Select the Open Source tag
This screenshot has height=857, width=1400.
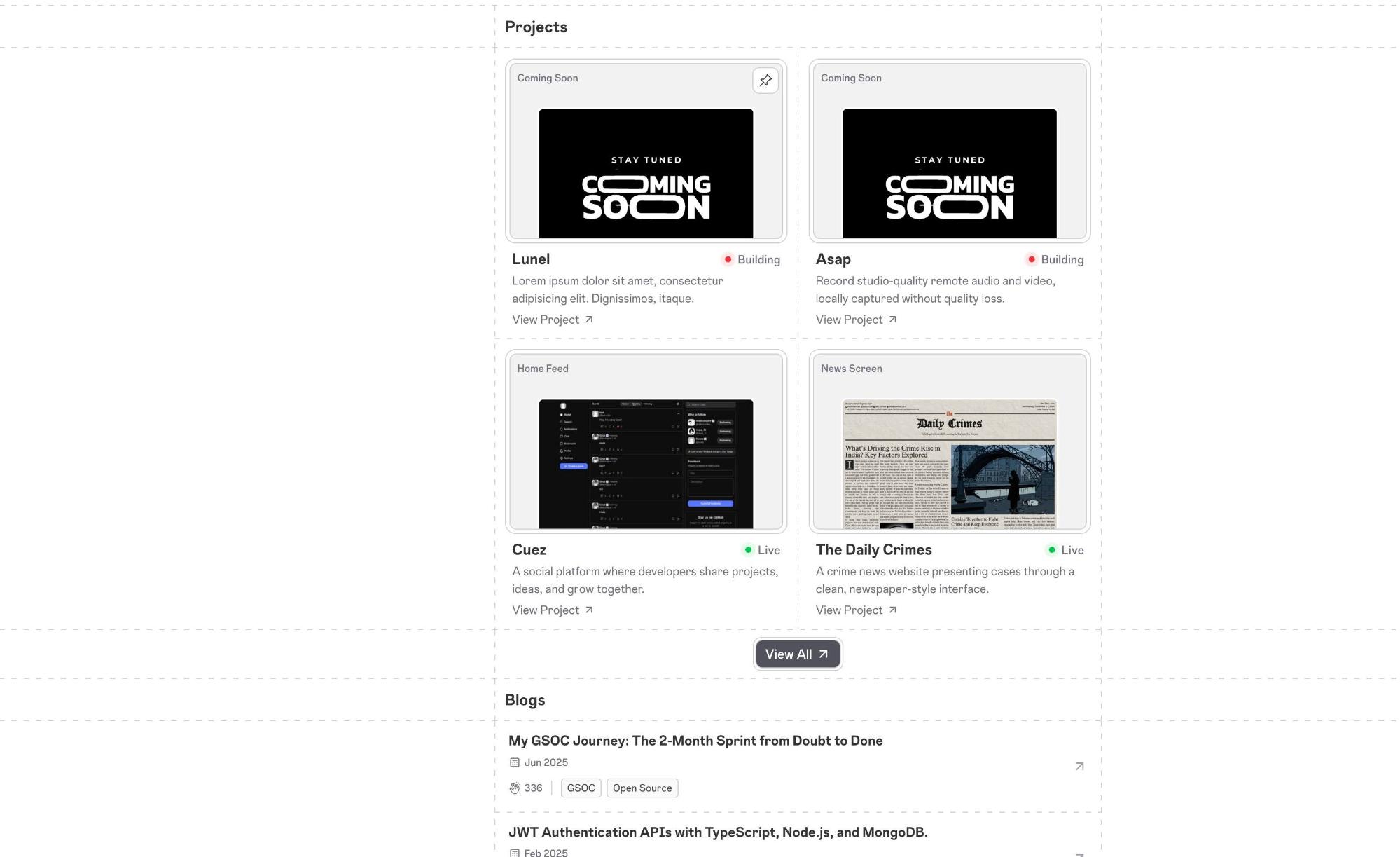tap(642, 788)
